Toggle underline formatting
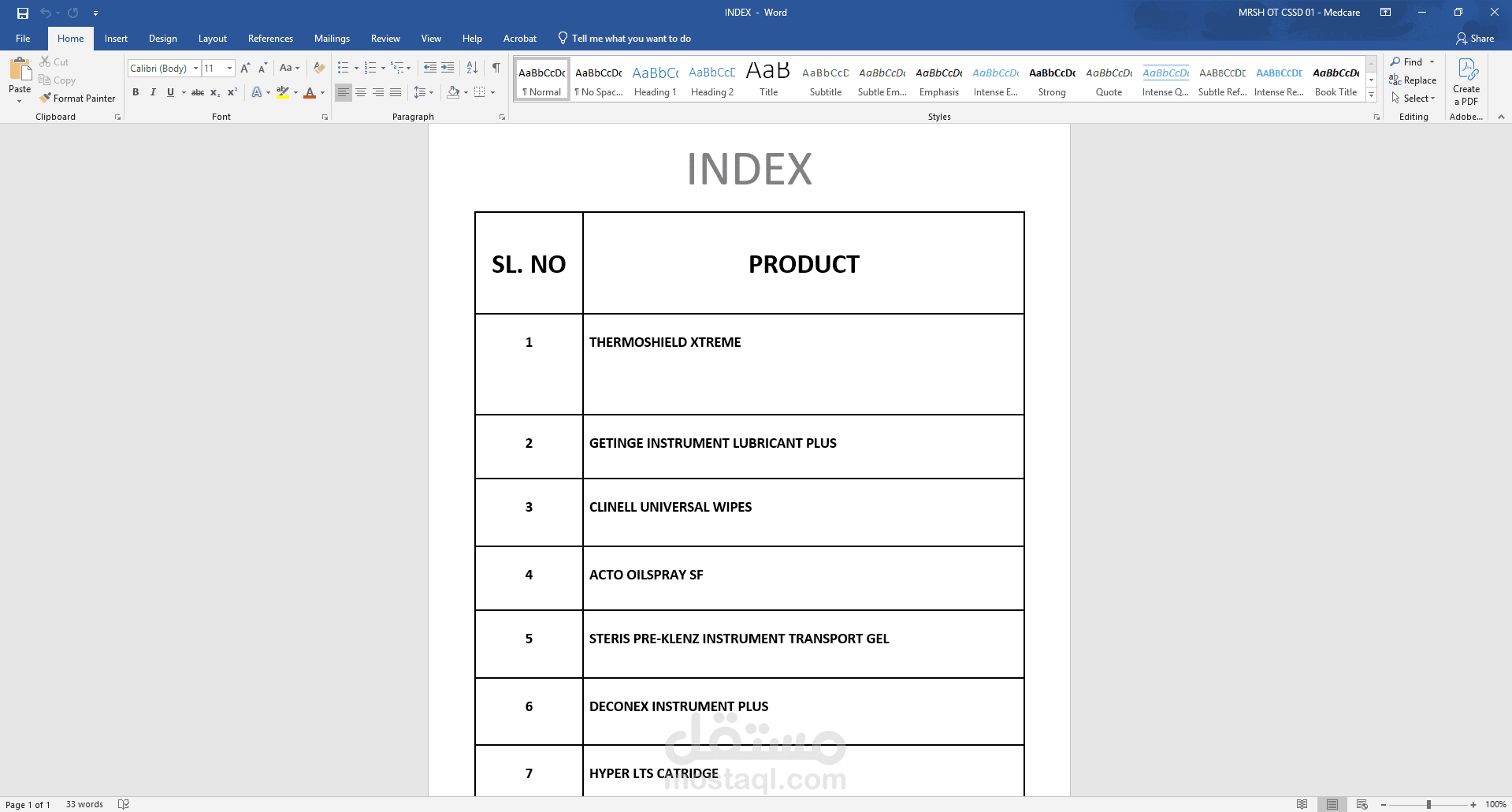 pyautogui.click(x=170, y=92)
